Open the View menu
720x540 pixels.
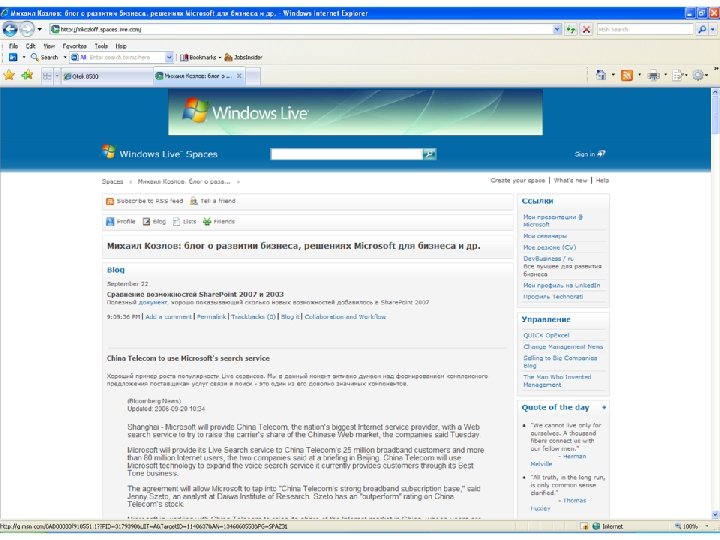[49, 46]
